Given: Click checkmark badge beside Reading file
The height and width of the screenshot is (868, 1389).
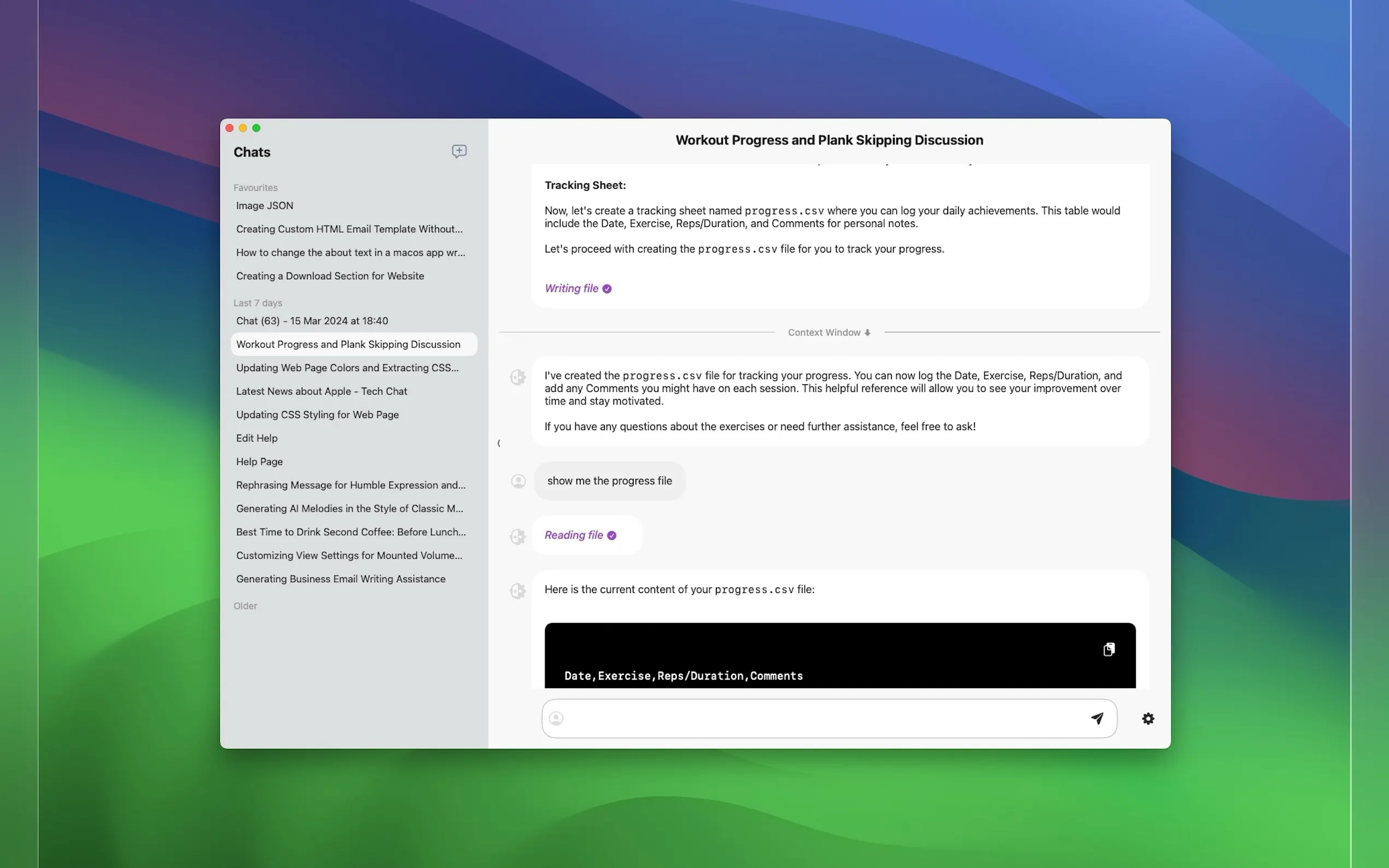Looking at the screenshot, I should (611, 536).
